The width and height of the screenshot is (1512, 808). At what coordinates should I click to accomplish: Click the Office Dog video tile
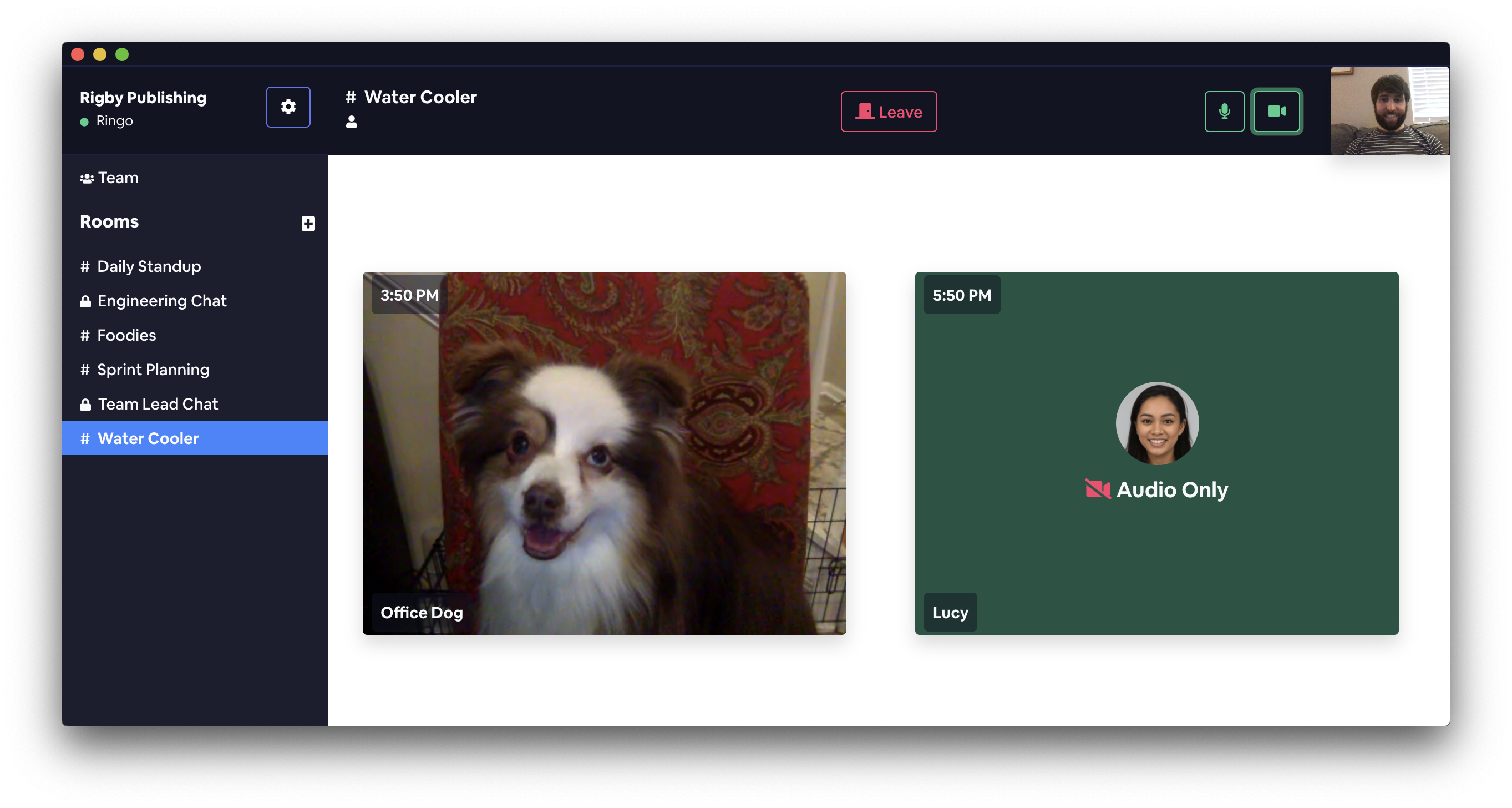(604, 452)
